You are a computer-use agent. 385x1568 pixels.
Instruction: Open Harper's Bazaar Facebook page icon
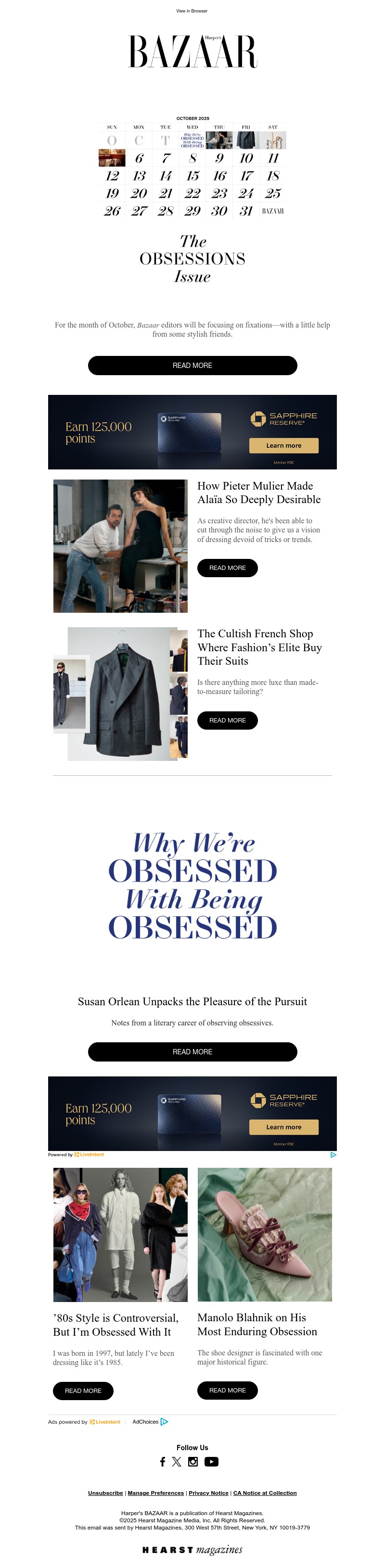coord(163,1461)
